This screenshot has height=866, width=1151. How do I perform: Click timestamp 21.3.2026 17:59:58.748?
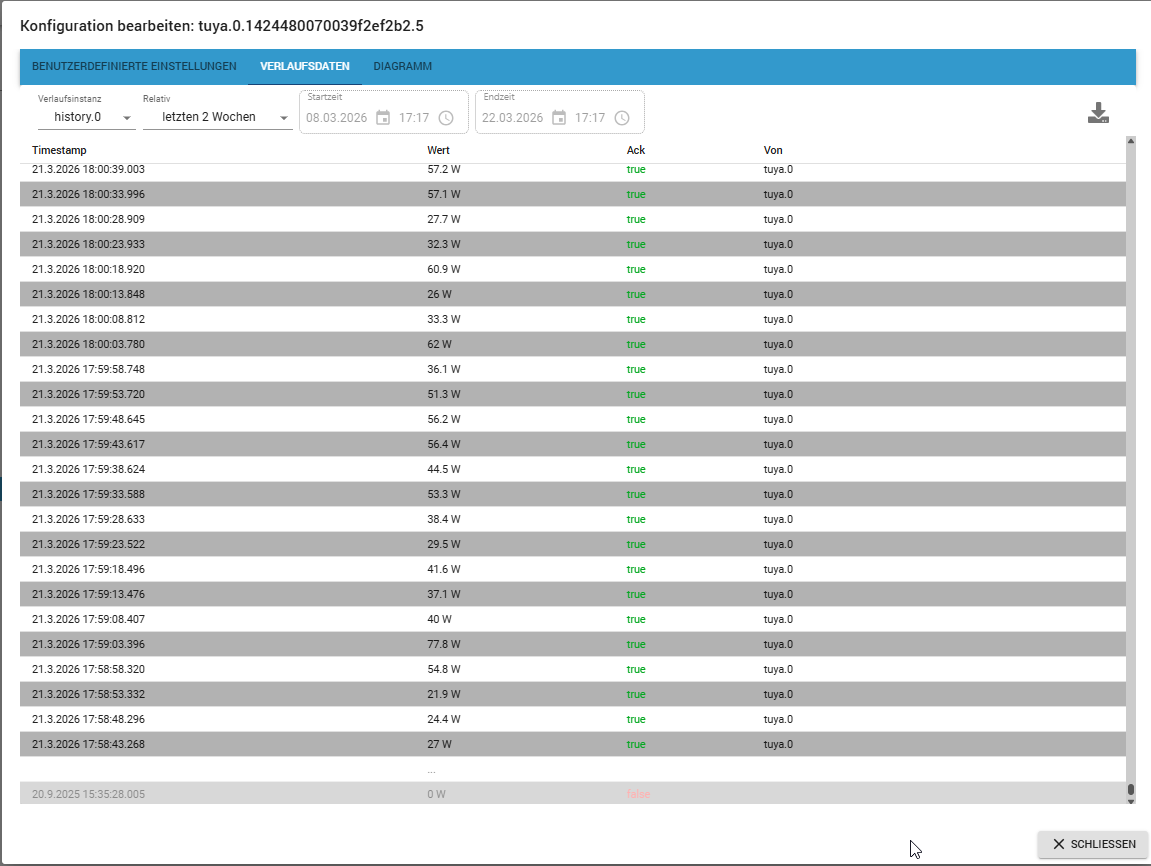coord(88,369)
